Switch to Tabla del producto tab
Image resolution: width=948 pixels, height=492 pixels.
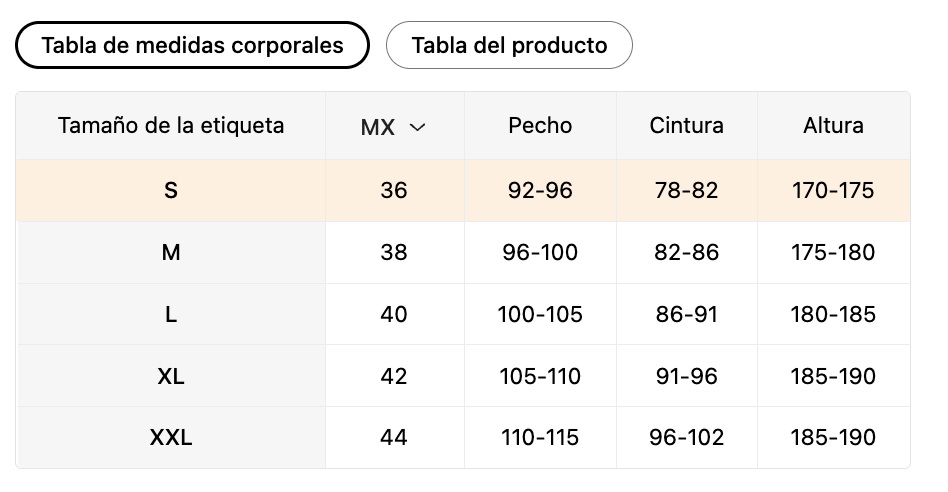click(x=509, y=45)
